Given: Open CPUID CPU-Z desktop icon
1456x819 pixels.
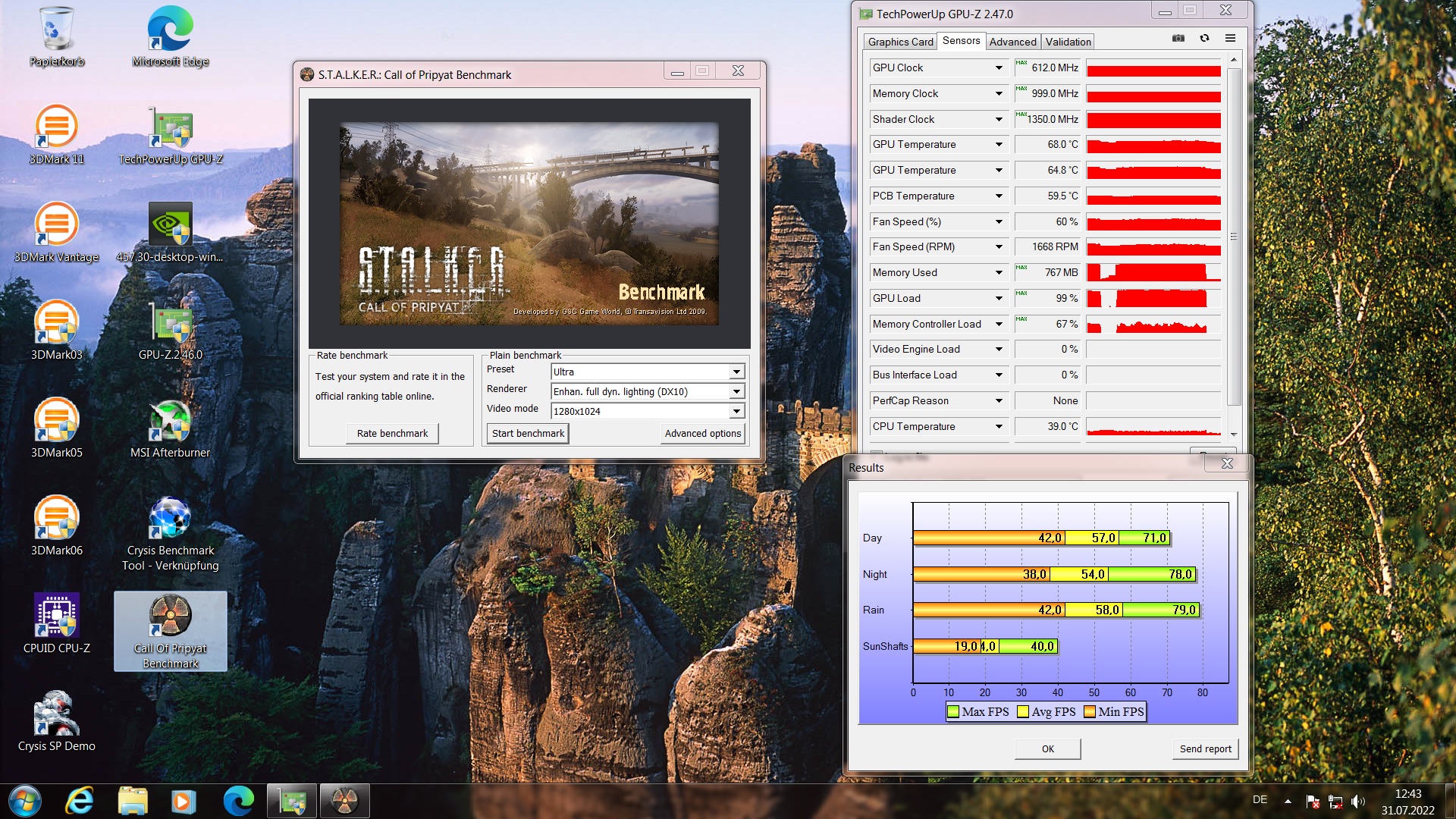Looking at the screenshot, I should [x=56, y=618].
